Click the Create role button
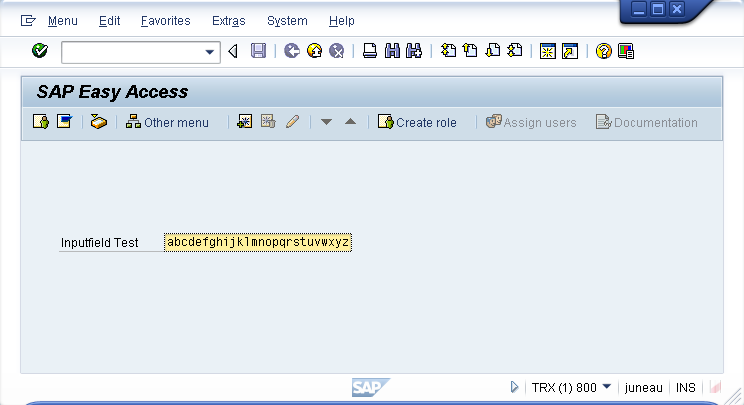 417,122
